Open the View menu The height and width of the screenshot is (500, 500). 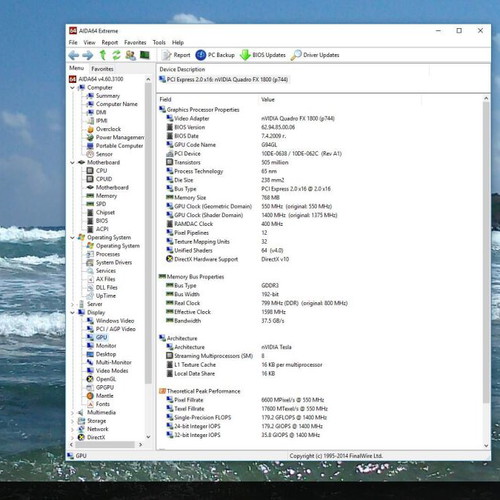[89, 42]
